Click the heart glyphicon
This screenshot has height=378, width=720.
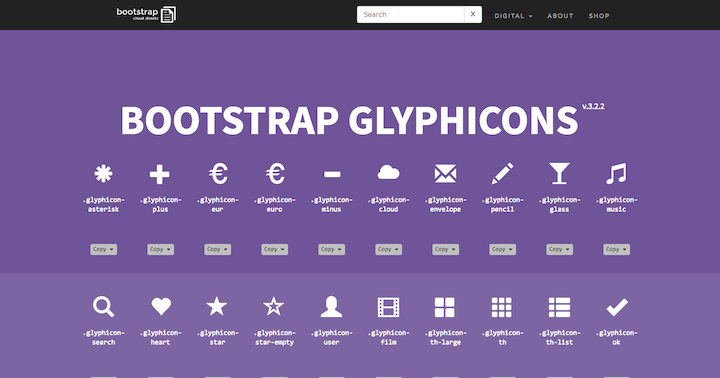(161, 306)
